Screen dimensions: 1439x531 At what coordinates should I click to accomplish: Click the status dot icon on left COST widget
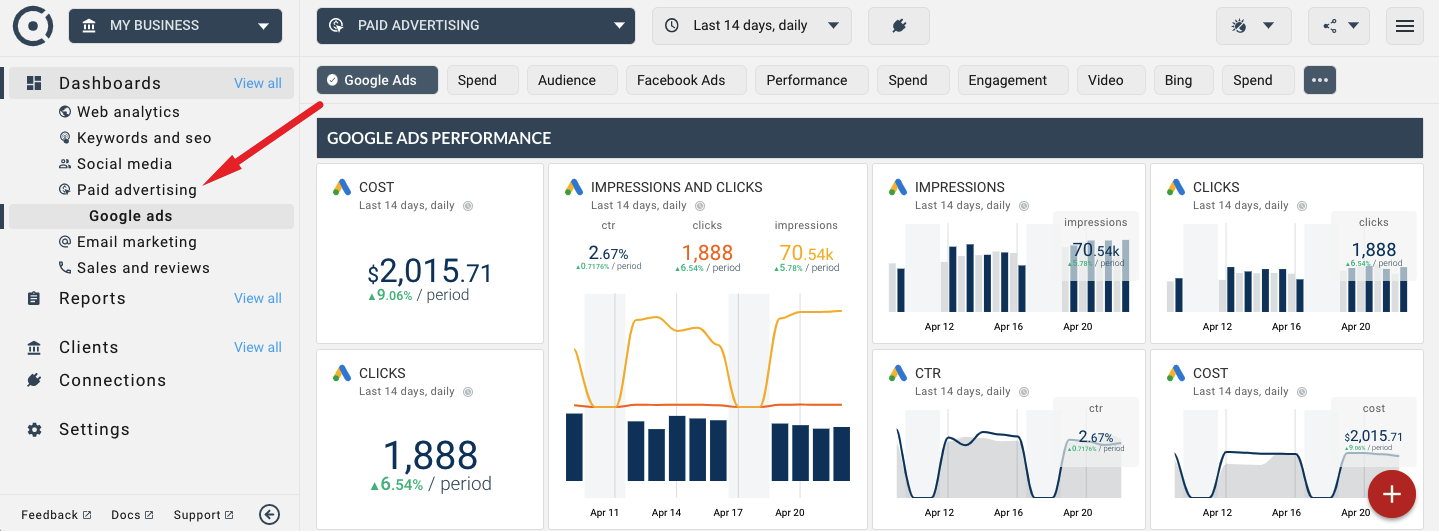pyautogui.click(x=467, y=206)
